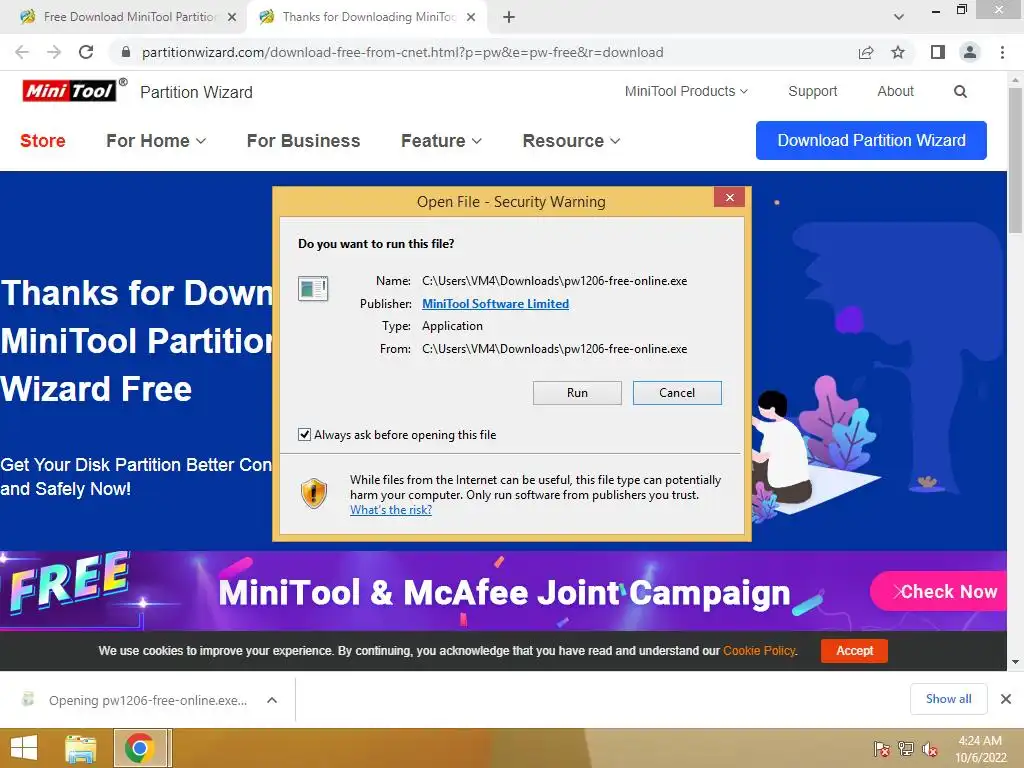Close the Security Warning dialog
Image resolution: width=1024 pixels, height=768 pixels.
[x=729, y=197]
